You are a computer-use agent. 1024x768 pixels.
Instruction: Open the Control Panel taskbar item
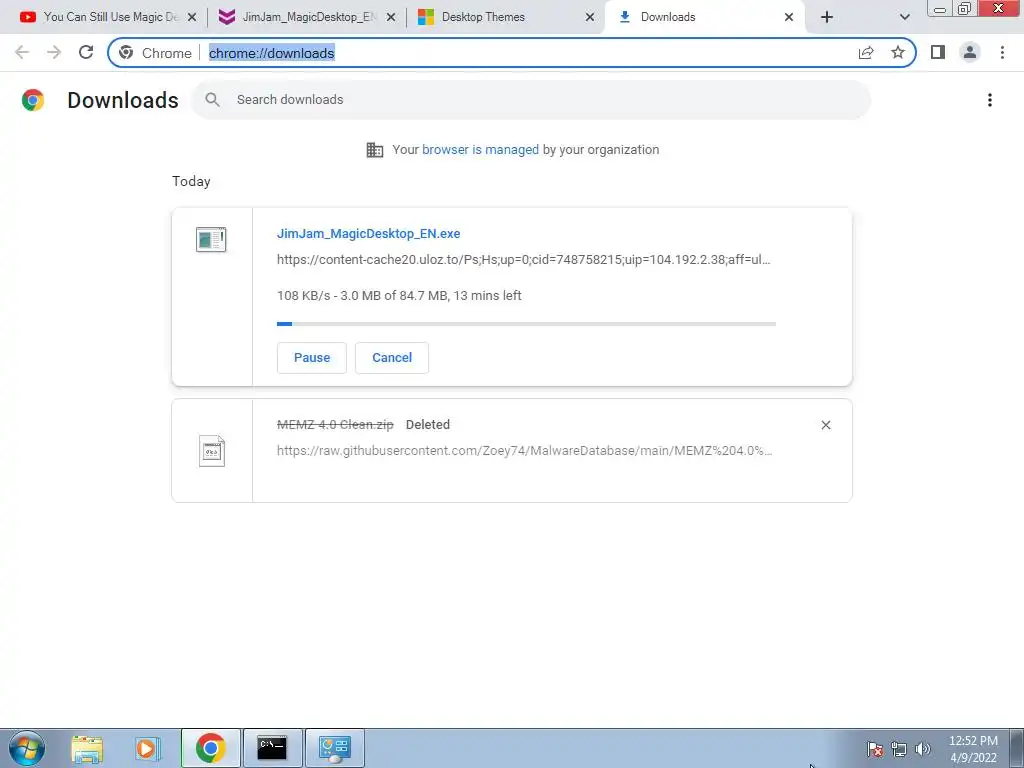[x=334, y=748]
